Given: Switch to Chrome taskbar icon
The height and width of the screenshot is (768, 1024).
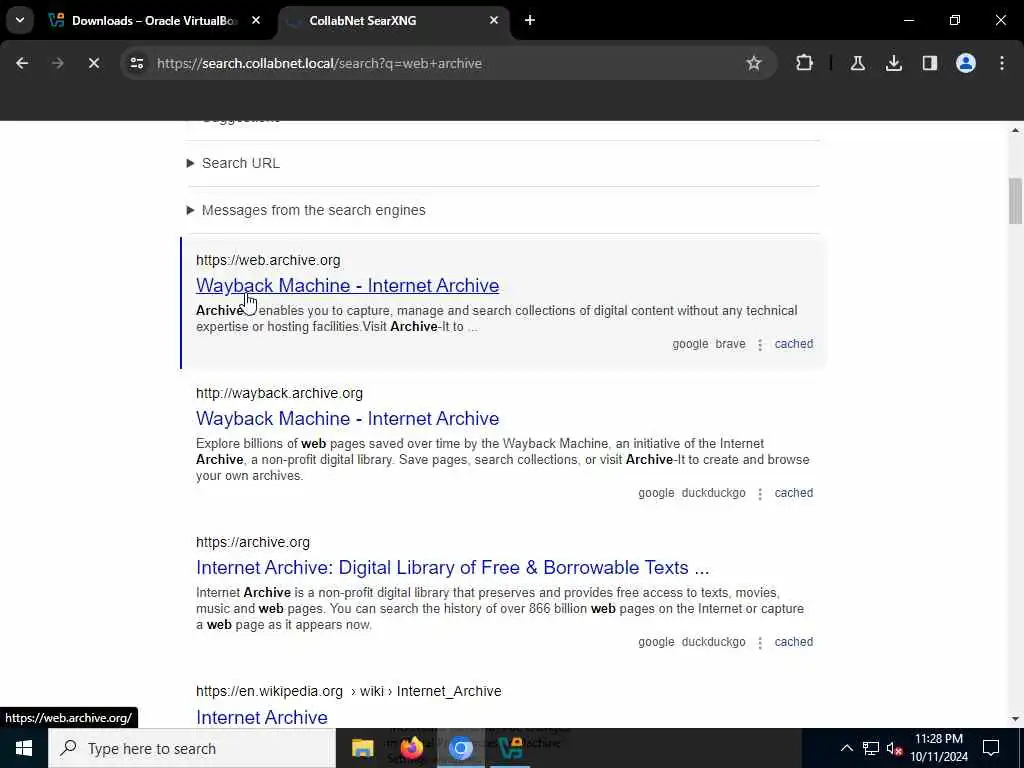Looking at the screenshot, I should click(x=460, y=748).
